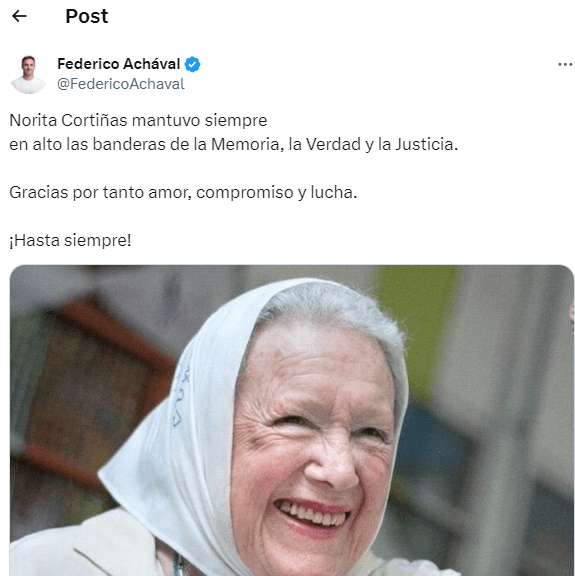Open Federico Achával's profile avatar

[x=28, y=74]
